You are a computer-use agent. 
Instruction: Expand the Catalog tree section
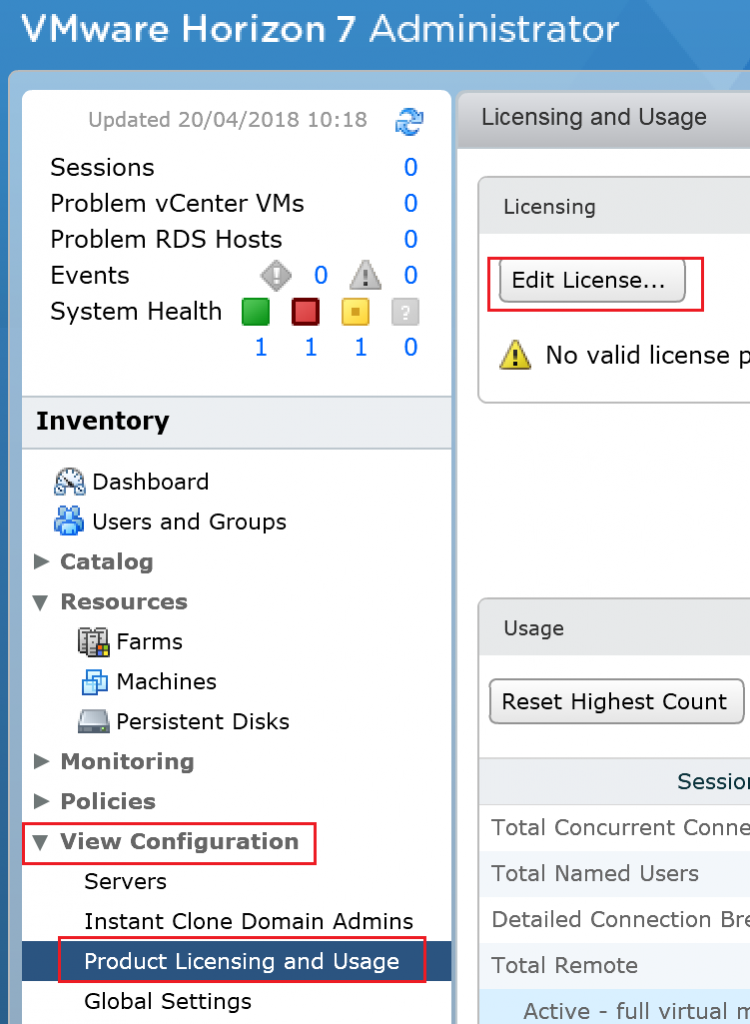pyautogui.click(x=40, y=561)
